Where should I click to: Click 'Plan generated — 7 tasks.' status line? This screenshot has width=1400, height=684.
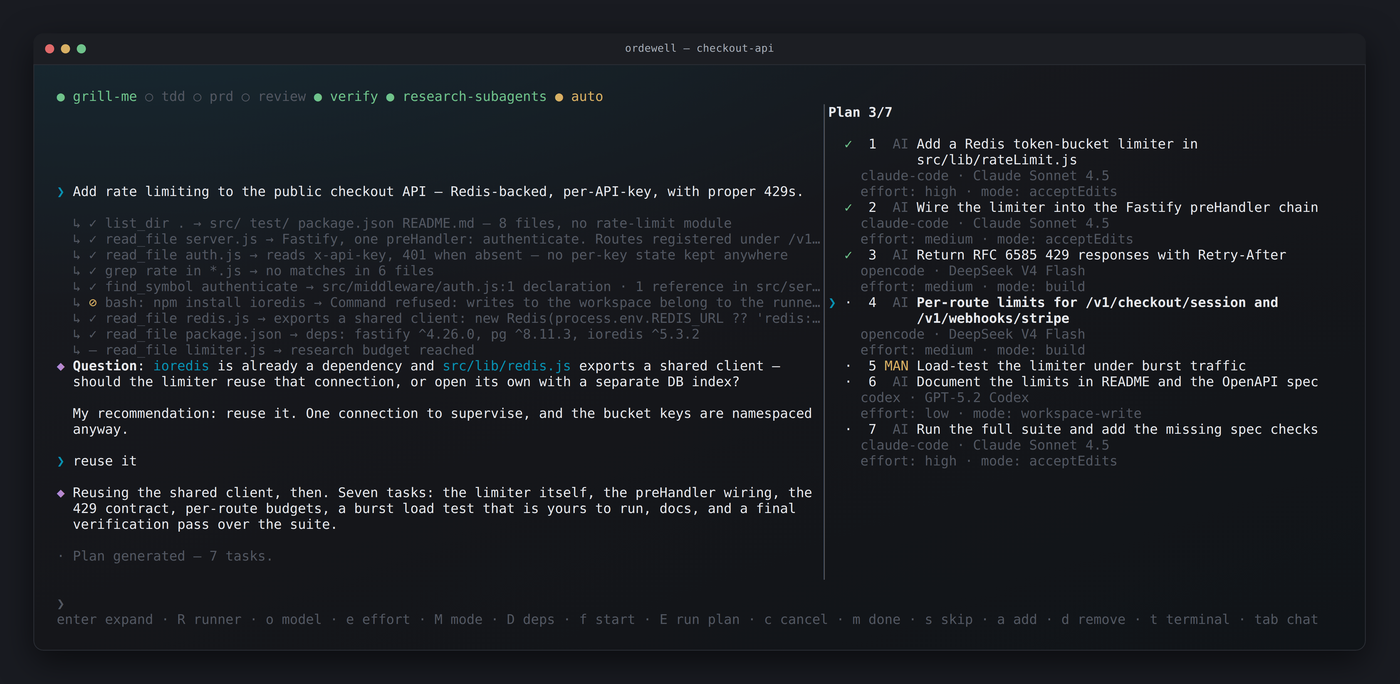(x=165, y=556)
